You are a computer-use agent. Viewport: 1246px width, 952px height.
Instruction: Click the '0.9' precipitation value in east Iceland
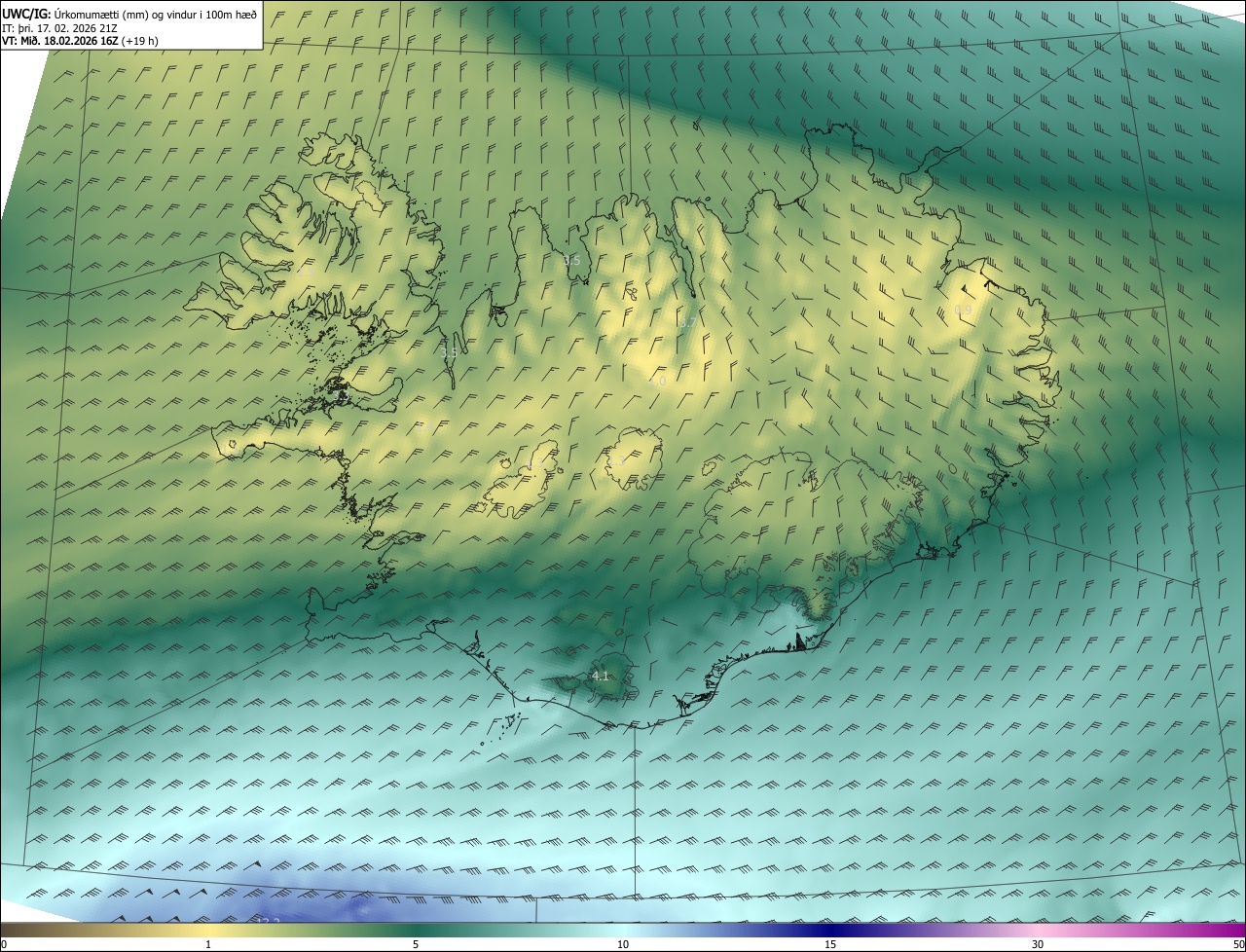click(x=962, y=310)
